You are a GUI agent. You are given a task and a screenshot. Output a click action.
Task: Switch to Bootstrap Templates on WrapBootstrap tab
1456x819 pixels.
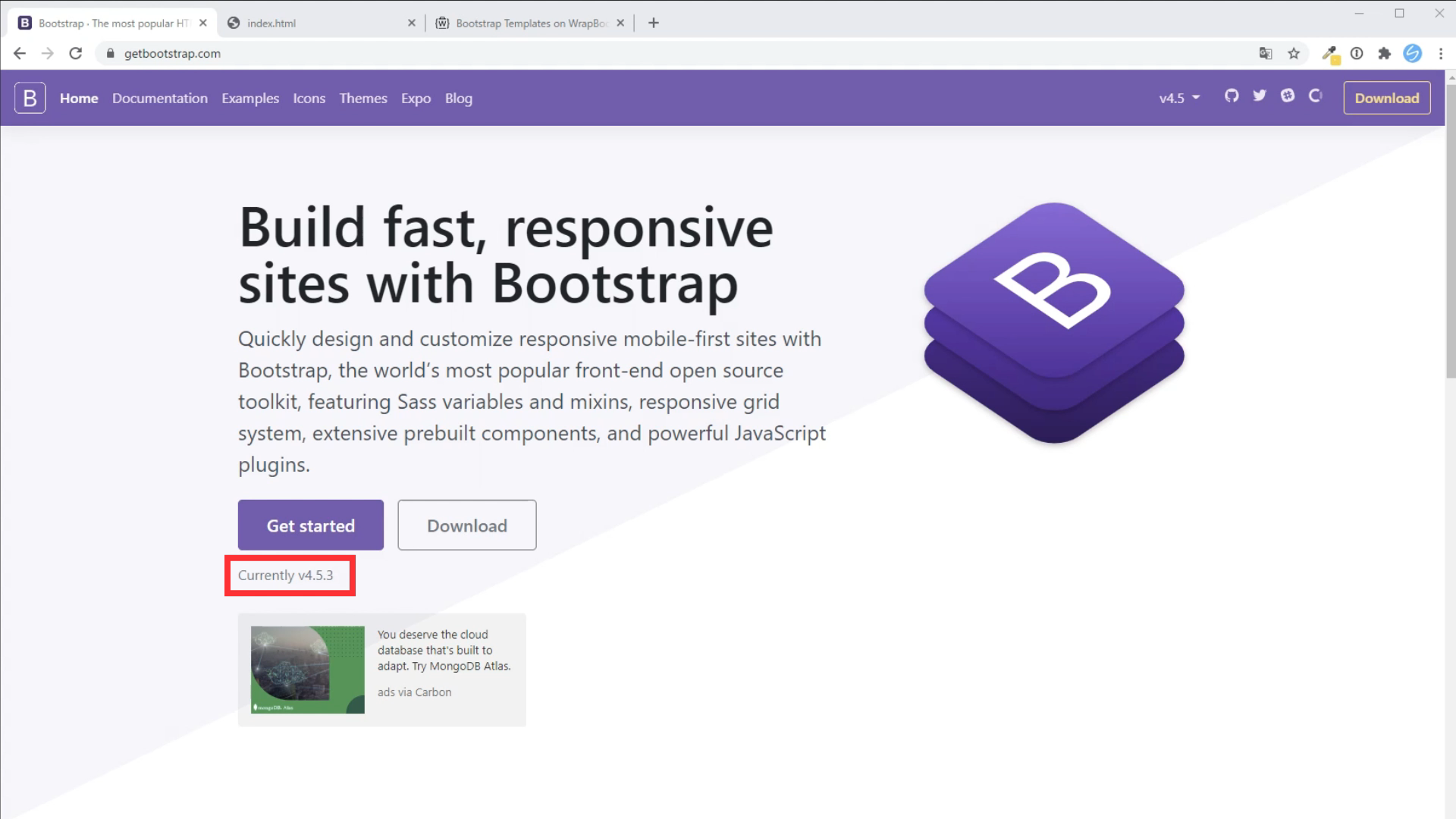coord(531,23)
